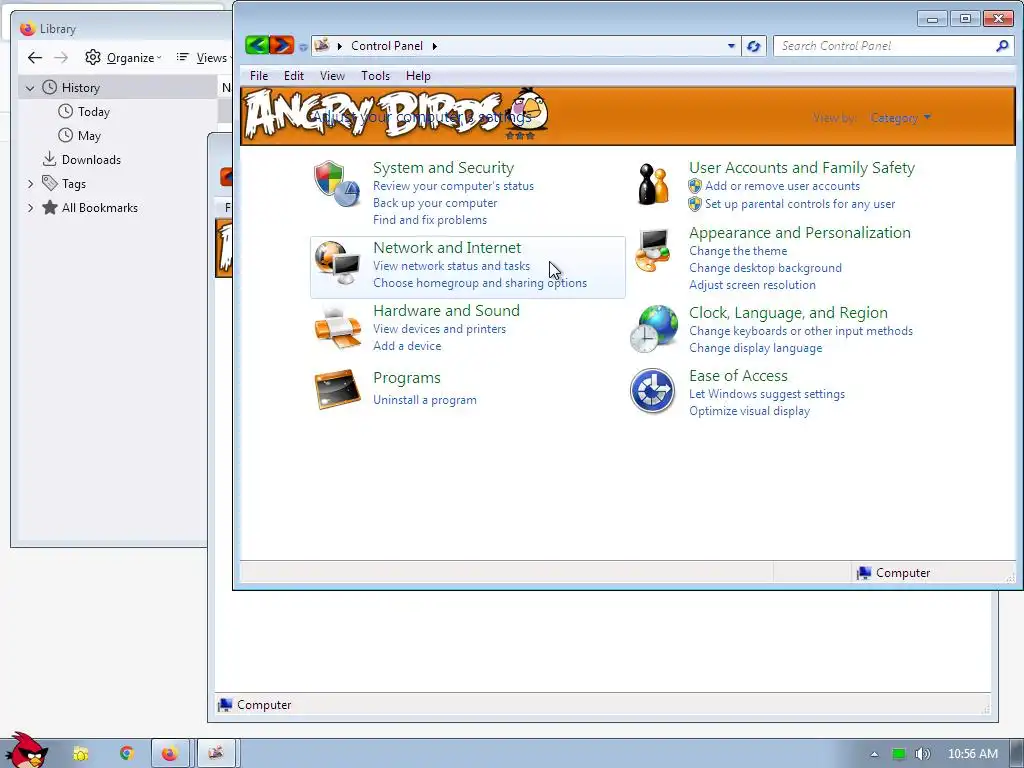Open the User Accounts chess pawns icon
This screenshot has width=1024, height=768.
pos(653,184)
